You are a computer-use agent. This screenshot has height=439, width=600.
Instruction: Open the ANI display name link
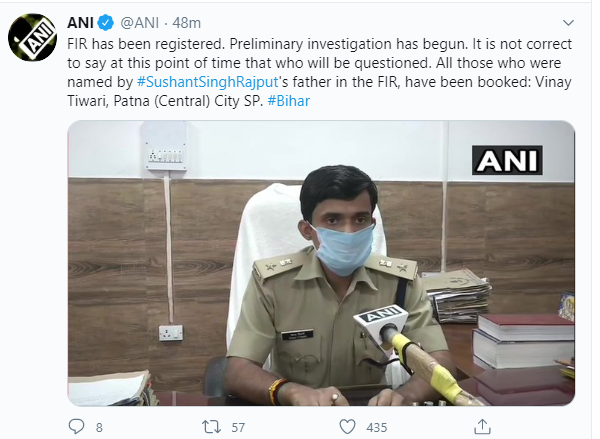pyautogui.click(x=80, y=23)
